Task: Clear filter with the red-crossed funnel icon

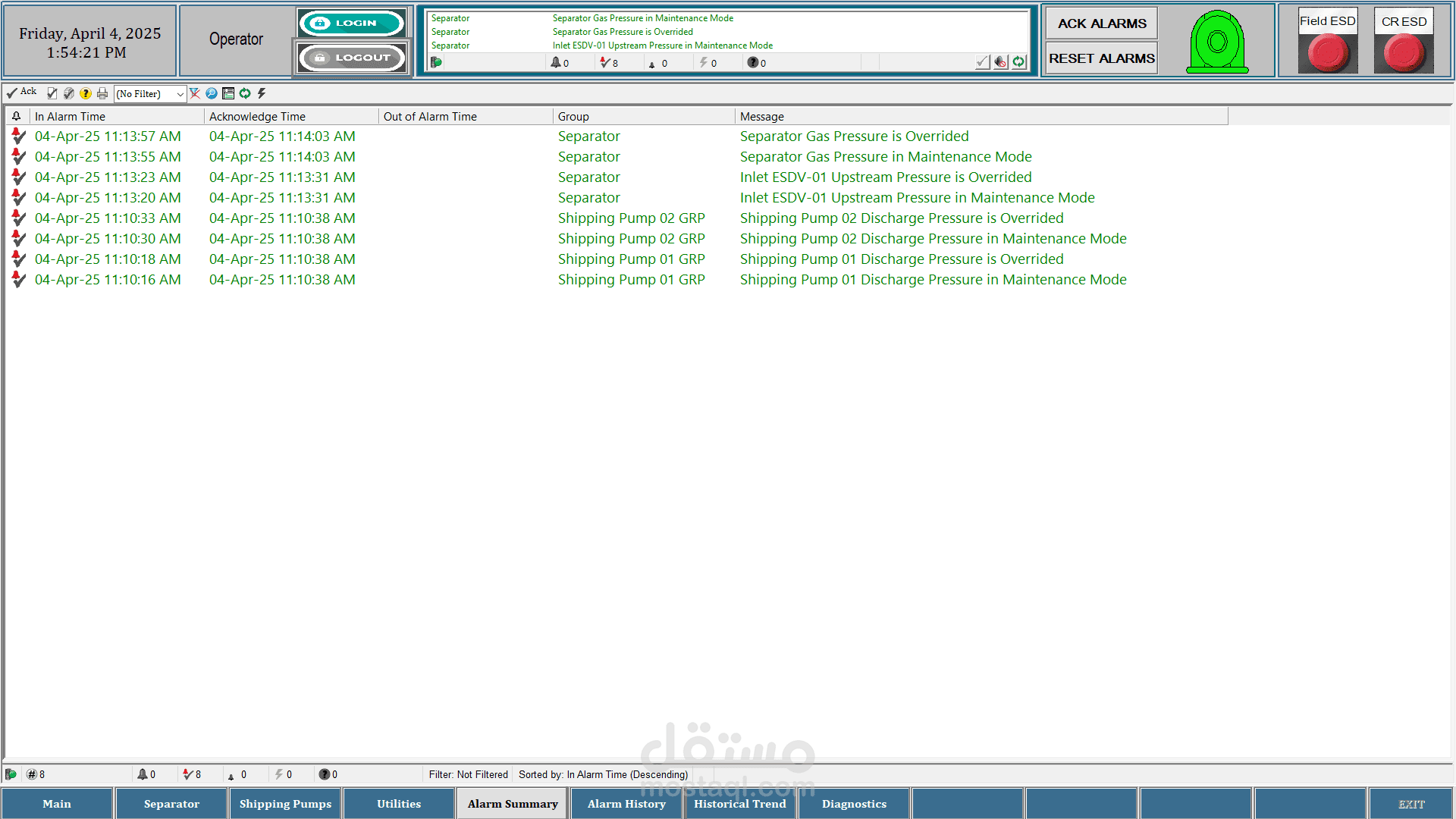Action: click(x=195, y=93)
